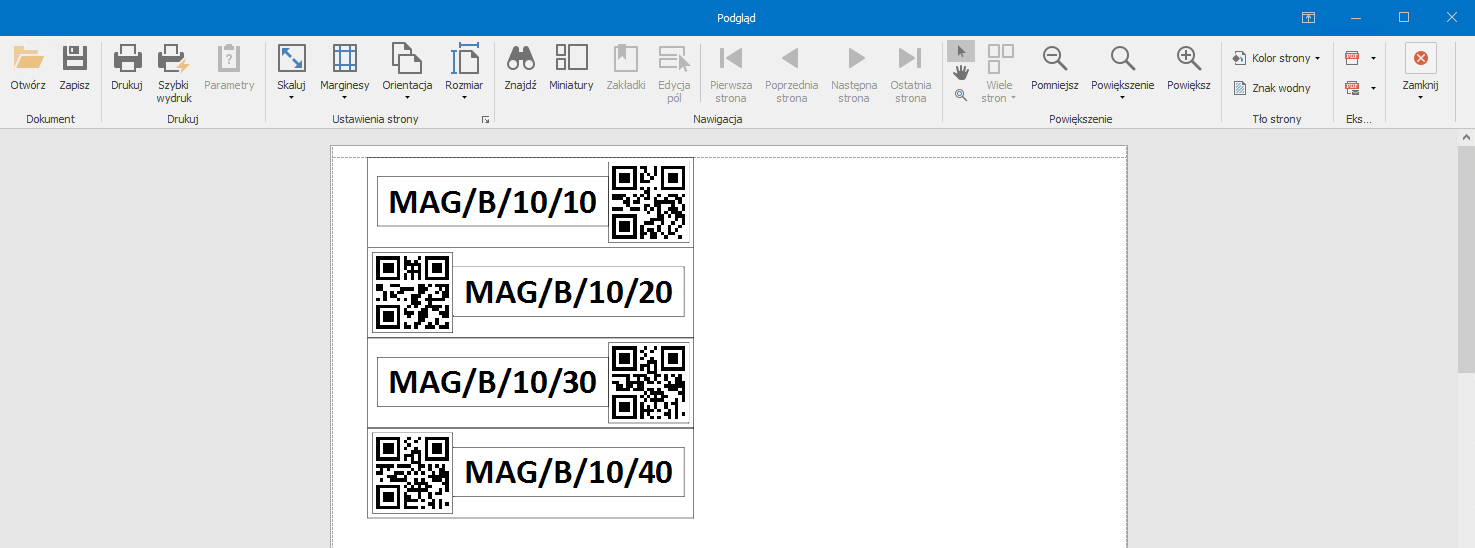Show the Miniatury thumbnails panel
This screenshot has width=1475, height=548.
[x=571, y=68]
